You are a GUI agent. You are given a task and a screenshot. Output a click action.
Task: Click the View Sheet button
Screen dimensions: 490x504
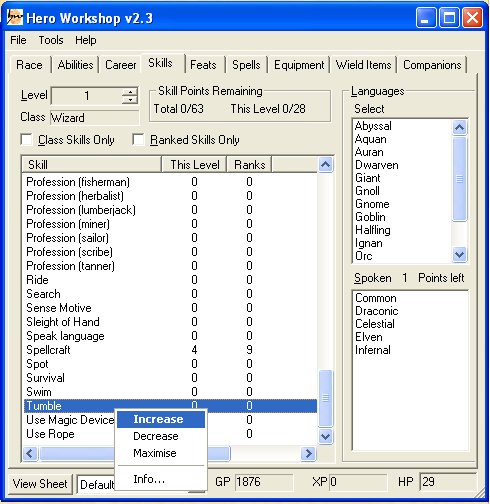40,483
